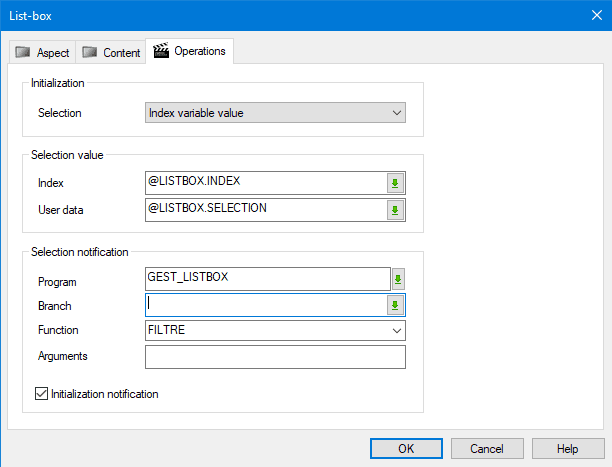Click the green arrow beside Program field
This screenshot has height=467, width=612.
coord(398,279)
